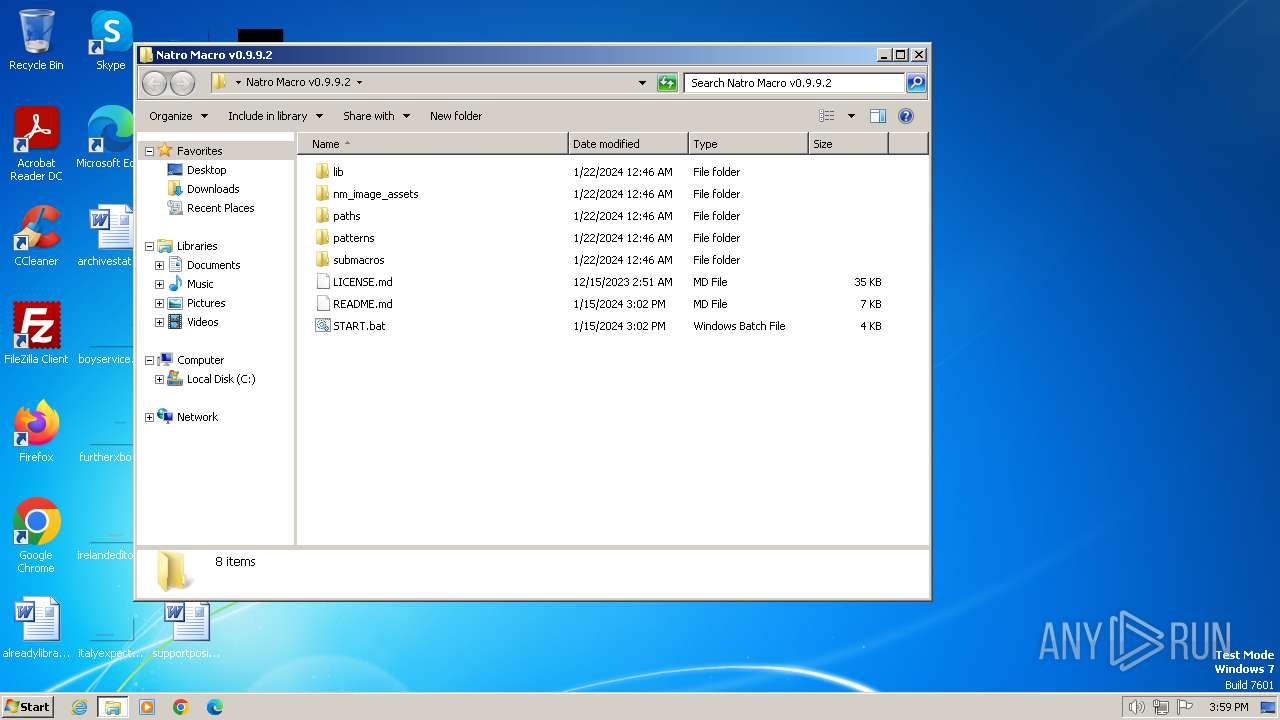
Task: Collapse the Computer tree section
Action: click(x=149, y=360)
